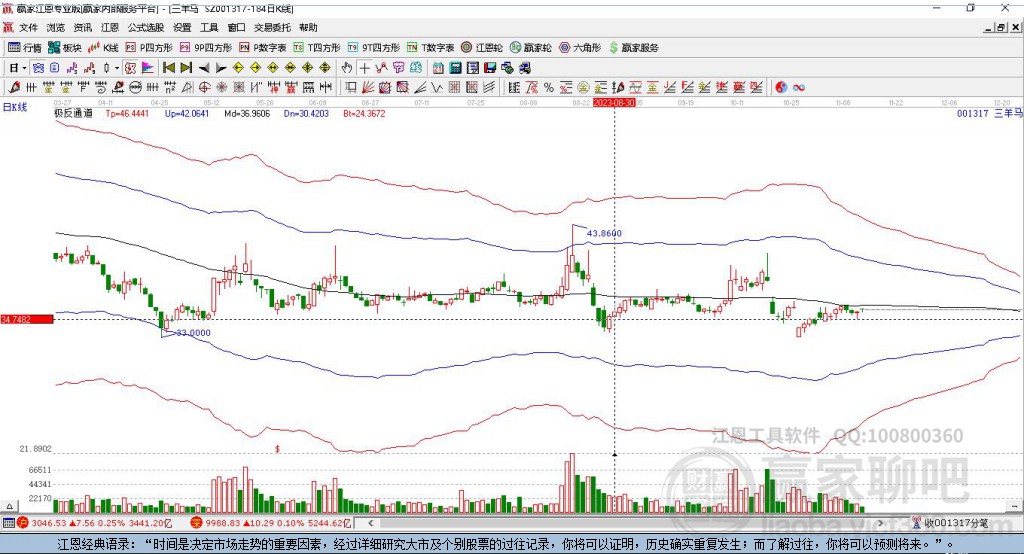Open the calculator icon in toolbar

coord(455,68)
